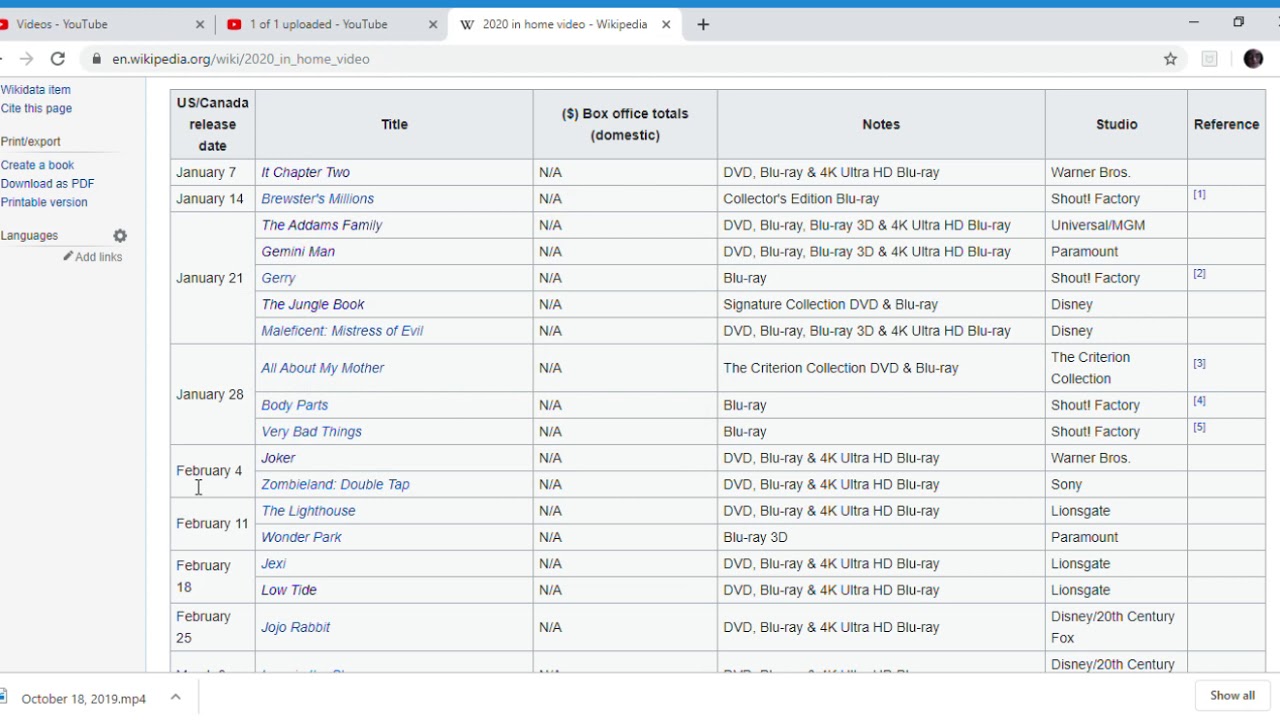Open the Chrome profile avatar
The height and width of the screenshot is (720, 1280).
[x=1253, y=59]
